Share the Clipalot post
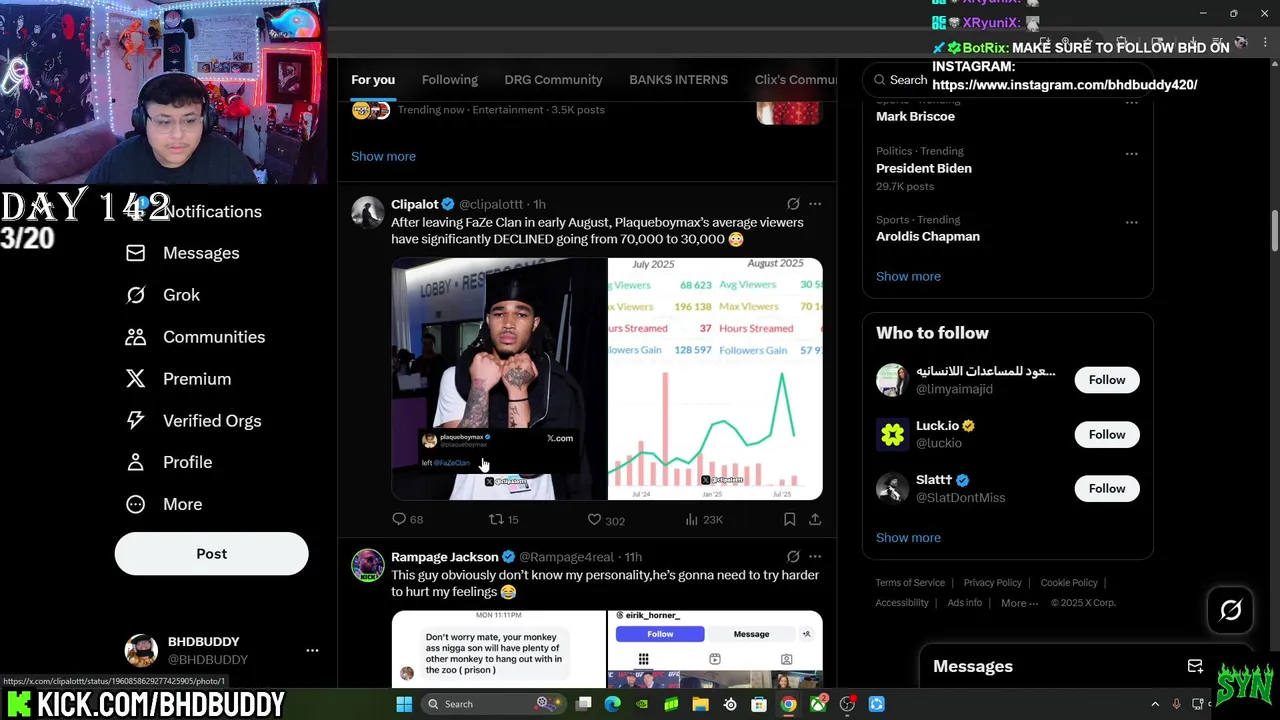 coord(815,519)
